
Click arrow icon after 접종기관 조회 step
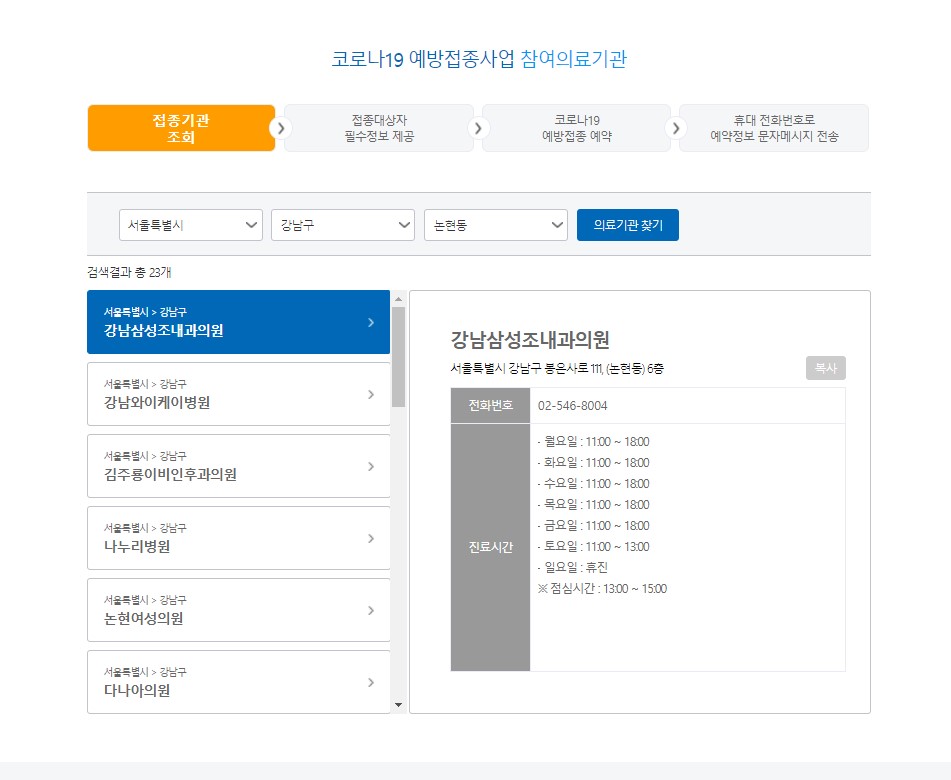pyautogui.click(x=280, y=128)
